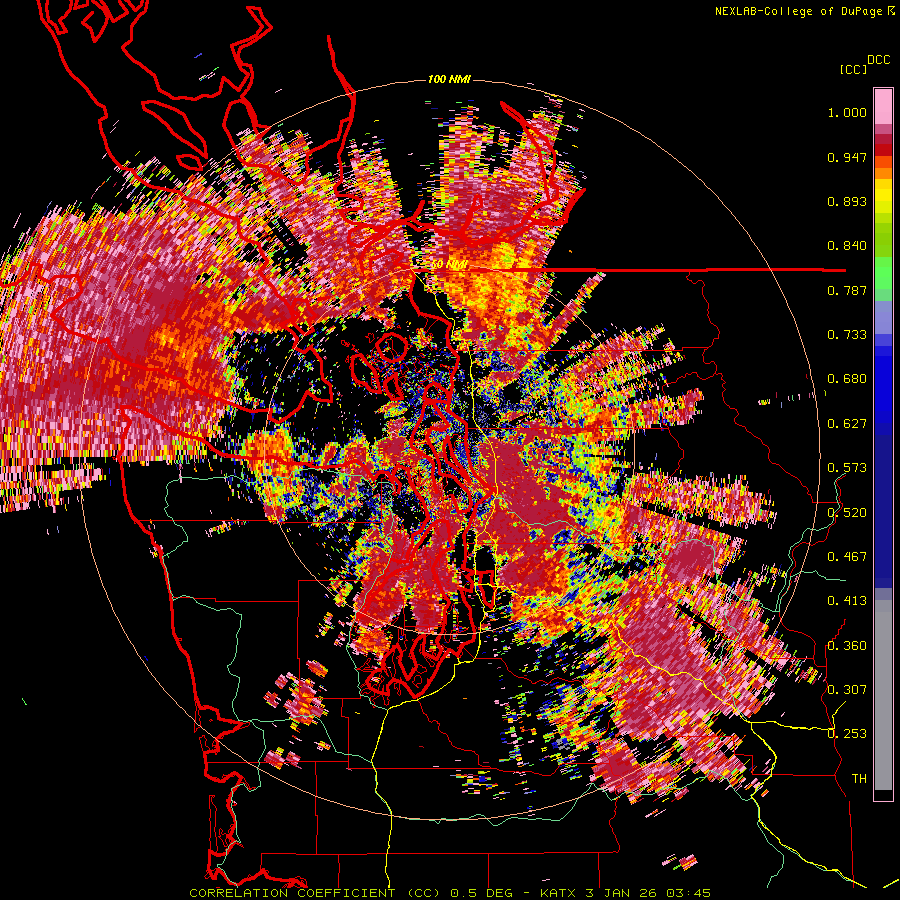Click the 100 NMI range ring label
900x900 pixels.
pos(449,79)
